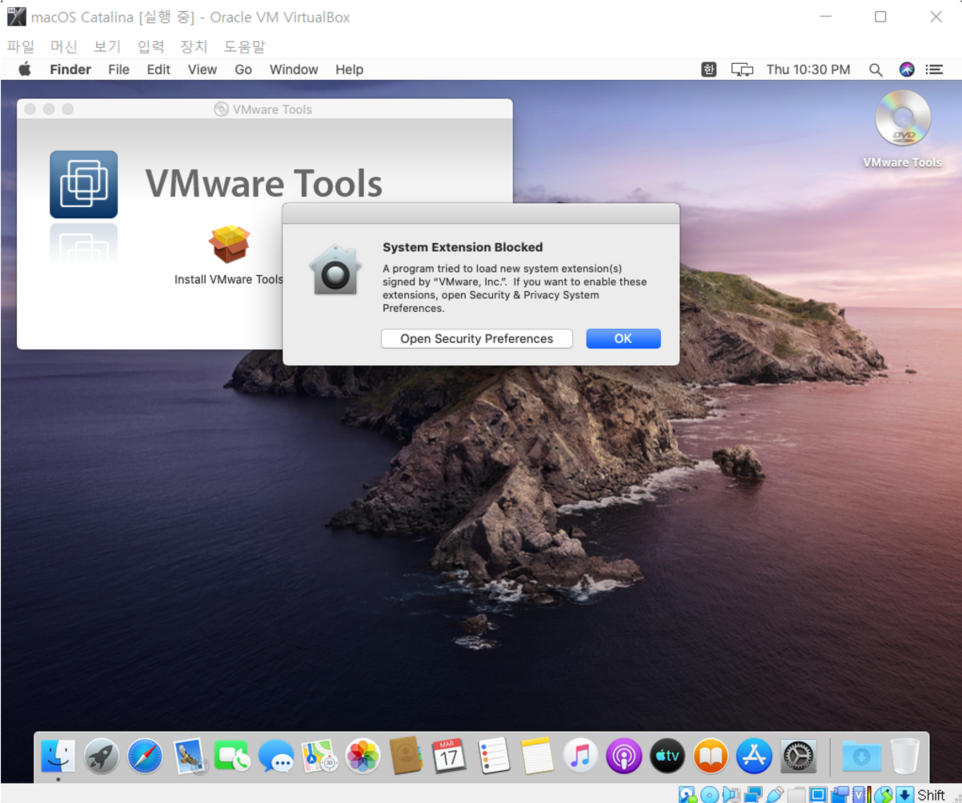Open Trash in the Dock
The image size is (962, 803).
pyautogui.click(x=905, y=756)
